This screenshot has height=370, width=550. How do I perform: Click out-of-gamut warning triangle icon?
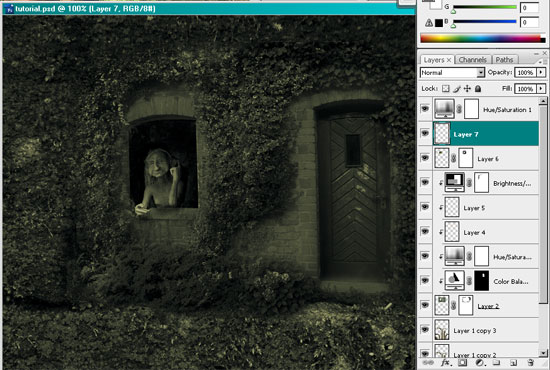click(429, 23)
